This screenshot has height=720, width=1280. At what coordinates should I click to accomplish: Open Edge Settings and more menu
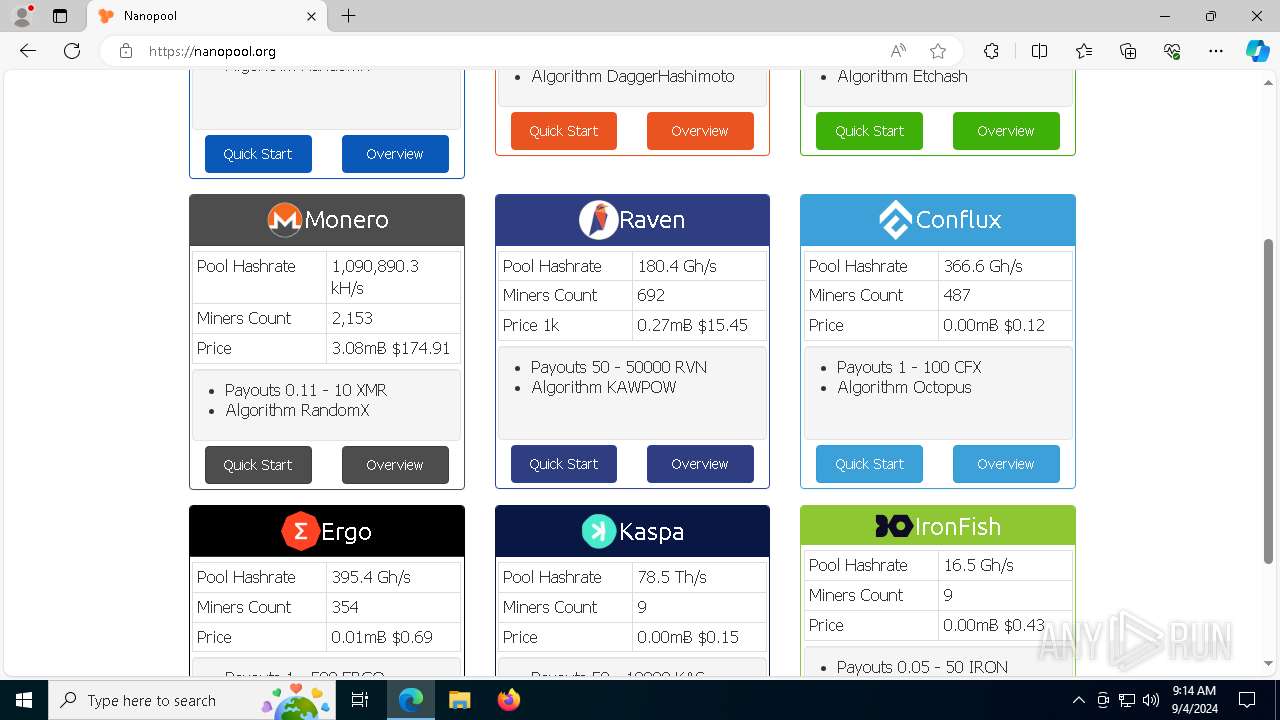pos(1216,51)
